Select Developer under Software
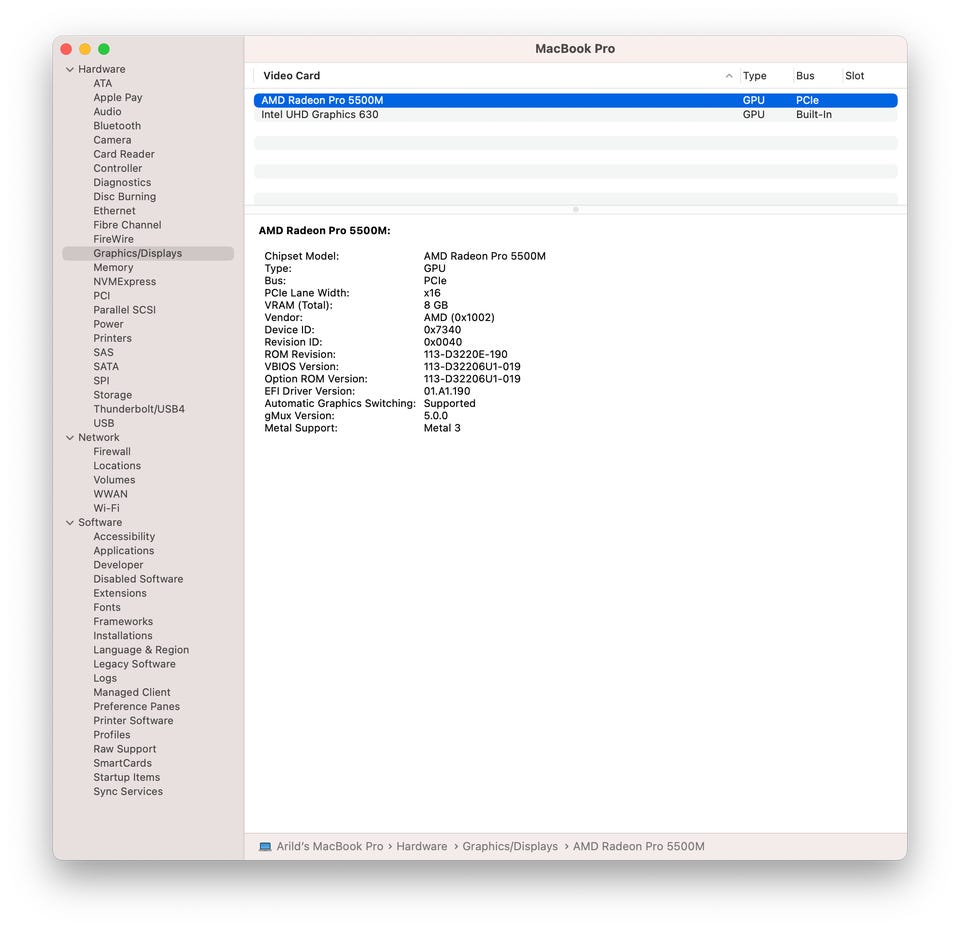 118,564
